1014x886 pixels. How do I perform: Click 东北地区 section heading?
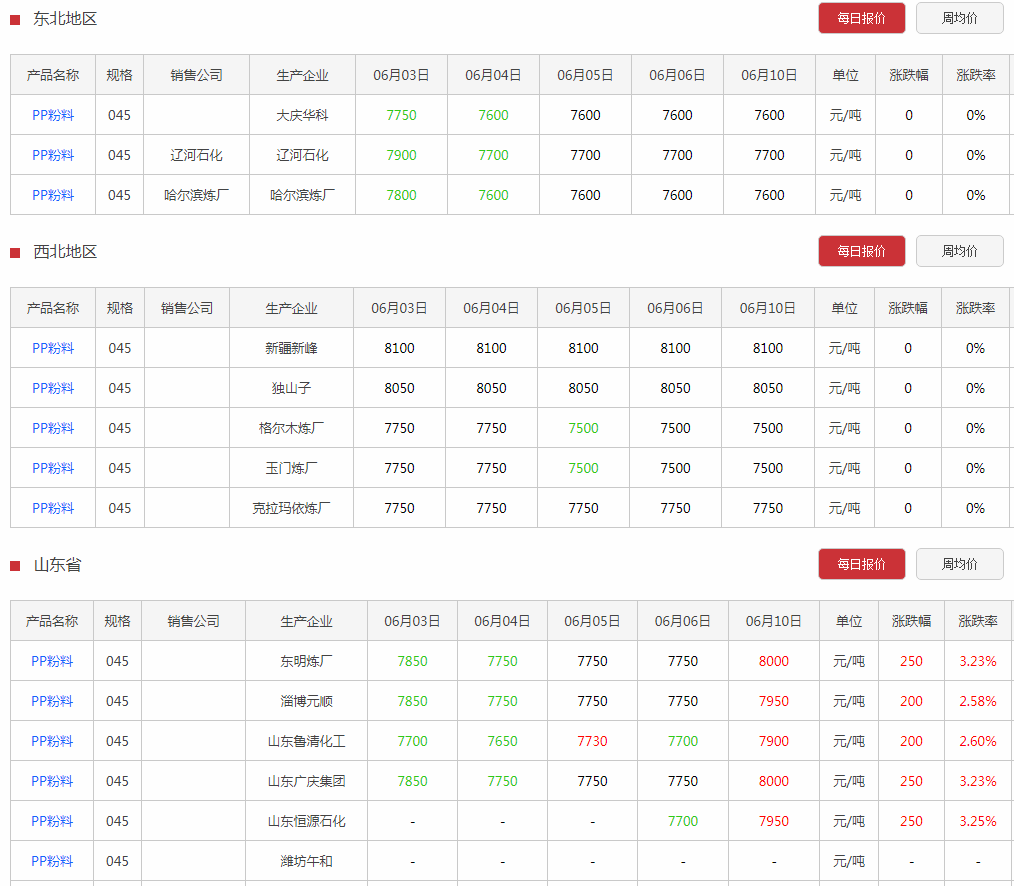point(65,19)
